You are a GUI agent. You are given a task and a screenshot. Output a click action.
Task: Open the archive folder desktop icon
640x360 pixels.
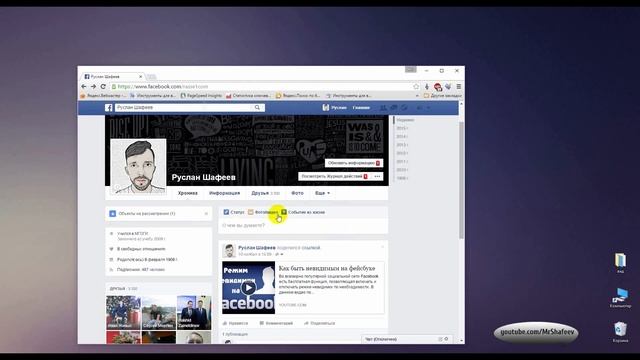pos(620,263)
